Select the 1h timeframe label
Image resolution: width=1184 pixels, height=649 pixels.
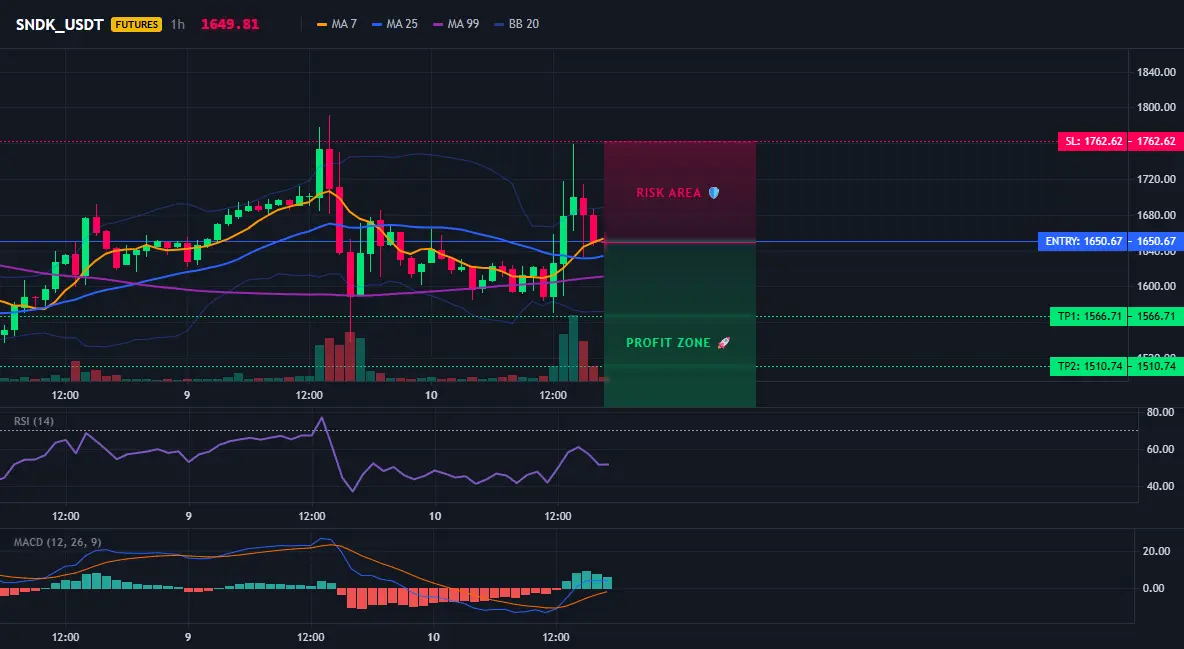pyautogui.click(x=177, y=24)
